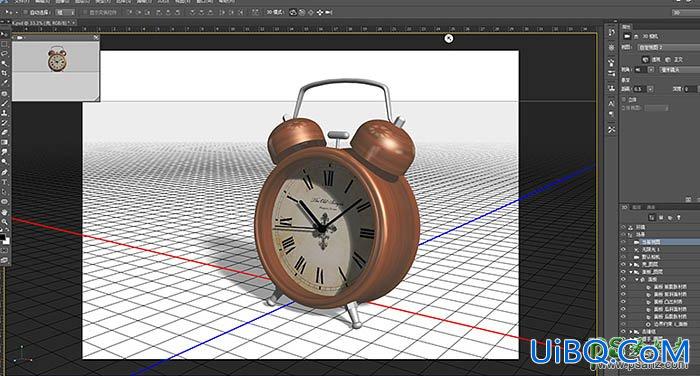
Task: Select the Quick Selection tool
Action: point(4,63)
